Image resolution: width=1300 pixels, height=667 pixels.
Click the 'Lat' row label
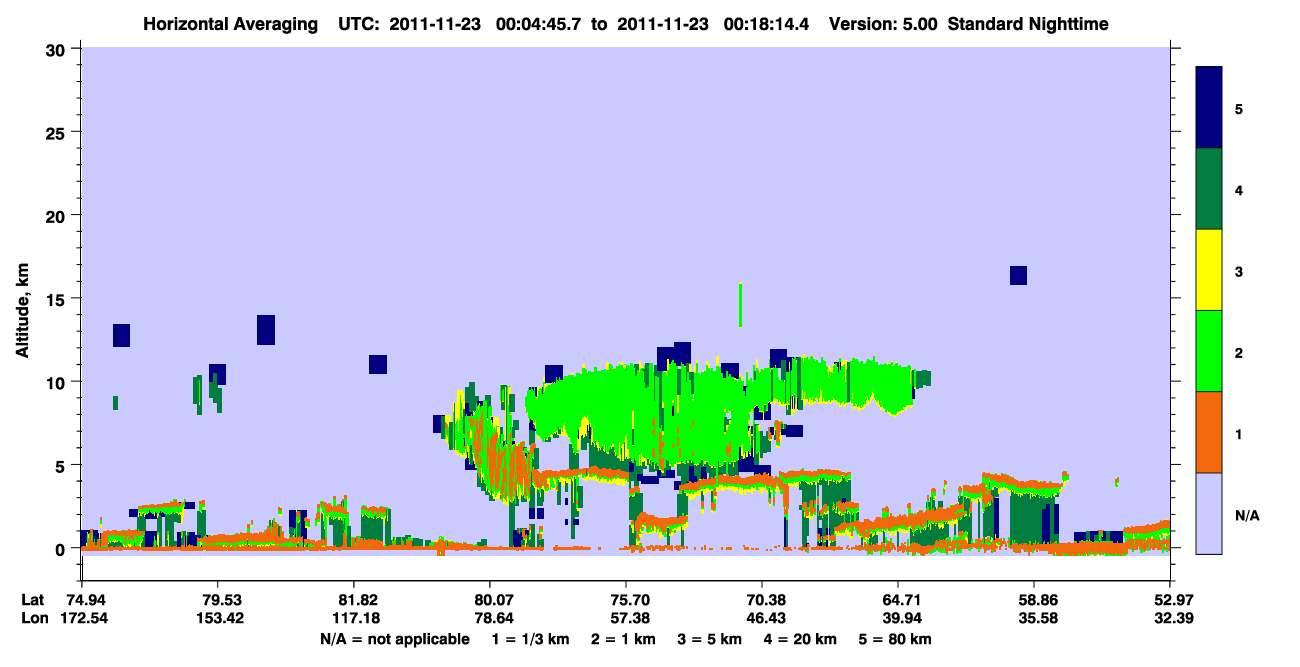(31, 600)
